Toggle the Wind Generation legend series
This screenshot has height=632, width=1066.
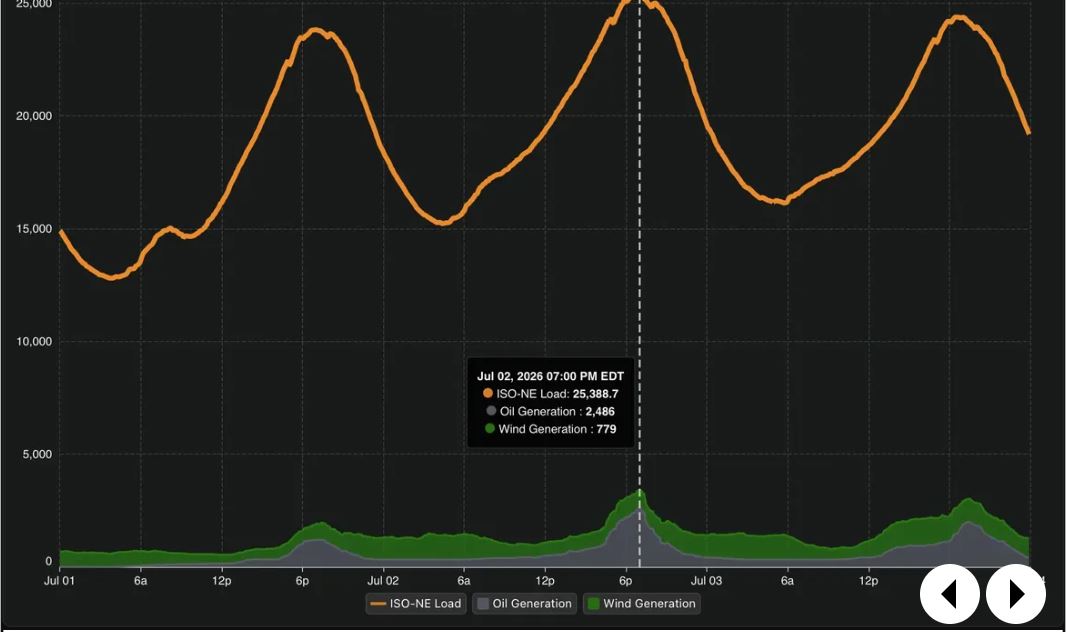click(x=642, y=603)
